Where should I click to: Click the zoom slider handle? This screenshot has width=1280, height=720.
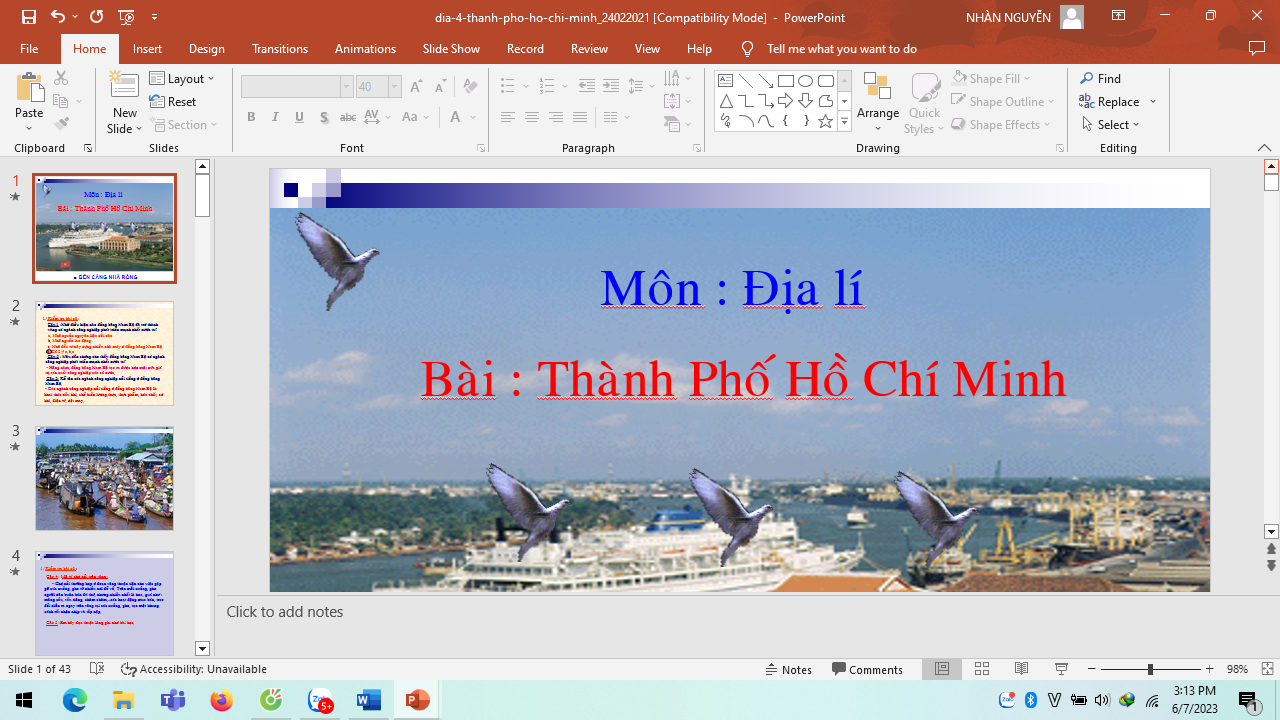coord(1150,669)
